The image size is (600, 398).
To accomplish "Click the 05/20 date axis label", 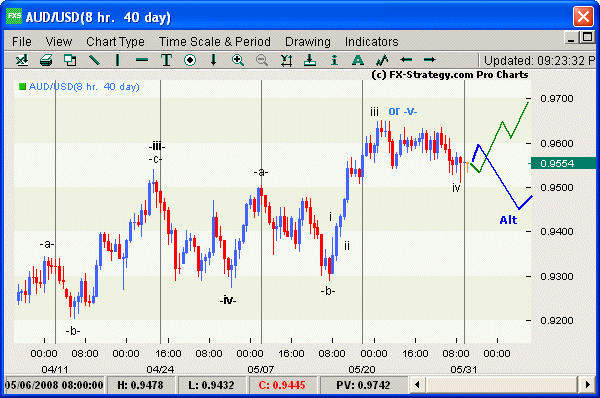I will pyautogui.click(x=362, y=369).
